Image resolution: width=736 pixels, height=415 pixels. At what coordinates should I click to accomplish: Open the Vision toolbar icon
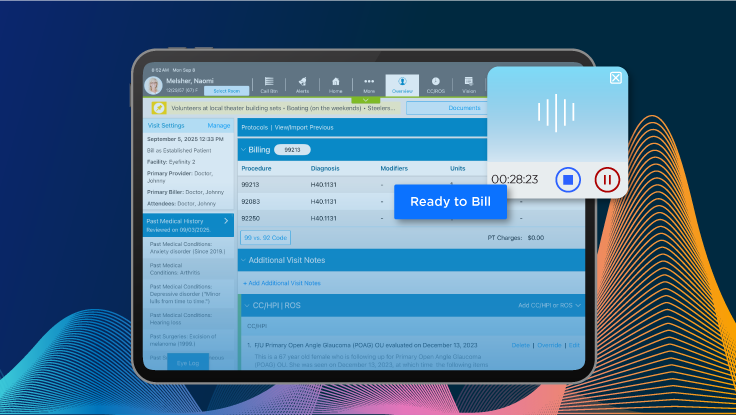pos(468,84)
